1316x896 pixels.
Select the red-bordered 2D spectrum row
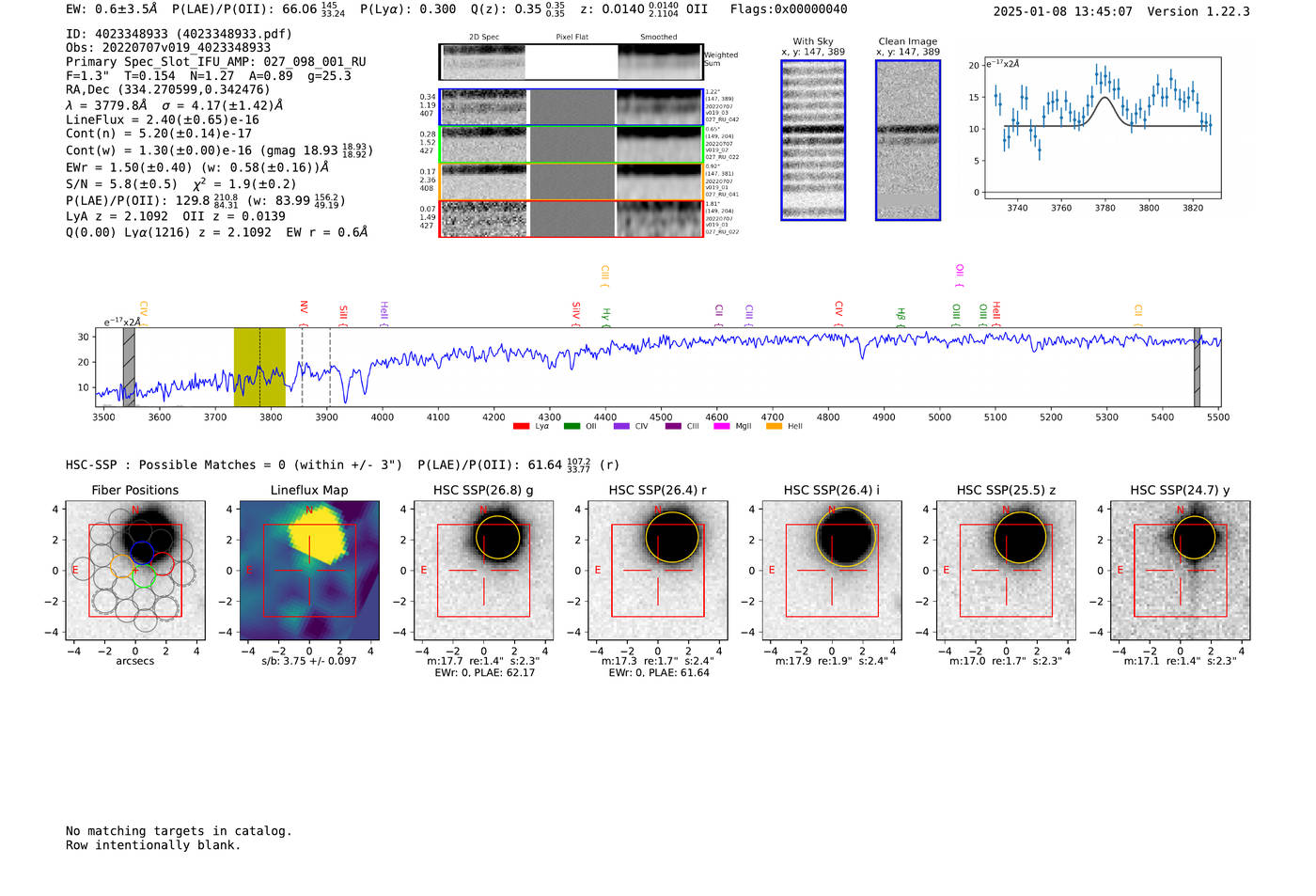[572, 218]
